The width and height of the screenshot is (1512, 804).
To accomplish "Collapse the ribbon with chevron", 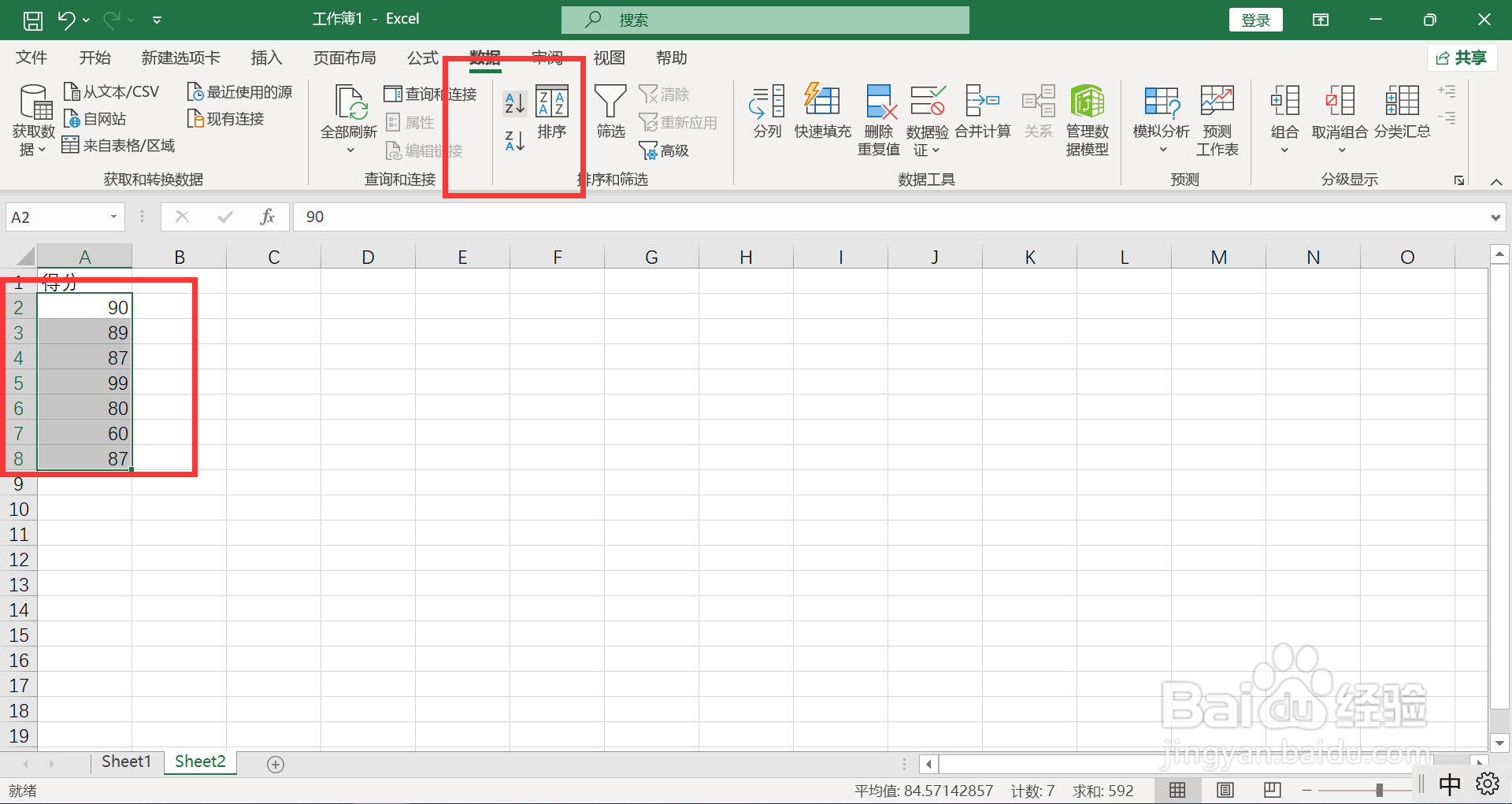I will (1496, 182).
